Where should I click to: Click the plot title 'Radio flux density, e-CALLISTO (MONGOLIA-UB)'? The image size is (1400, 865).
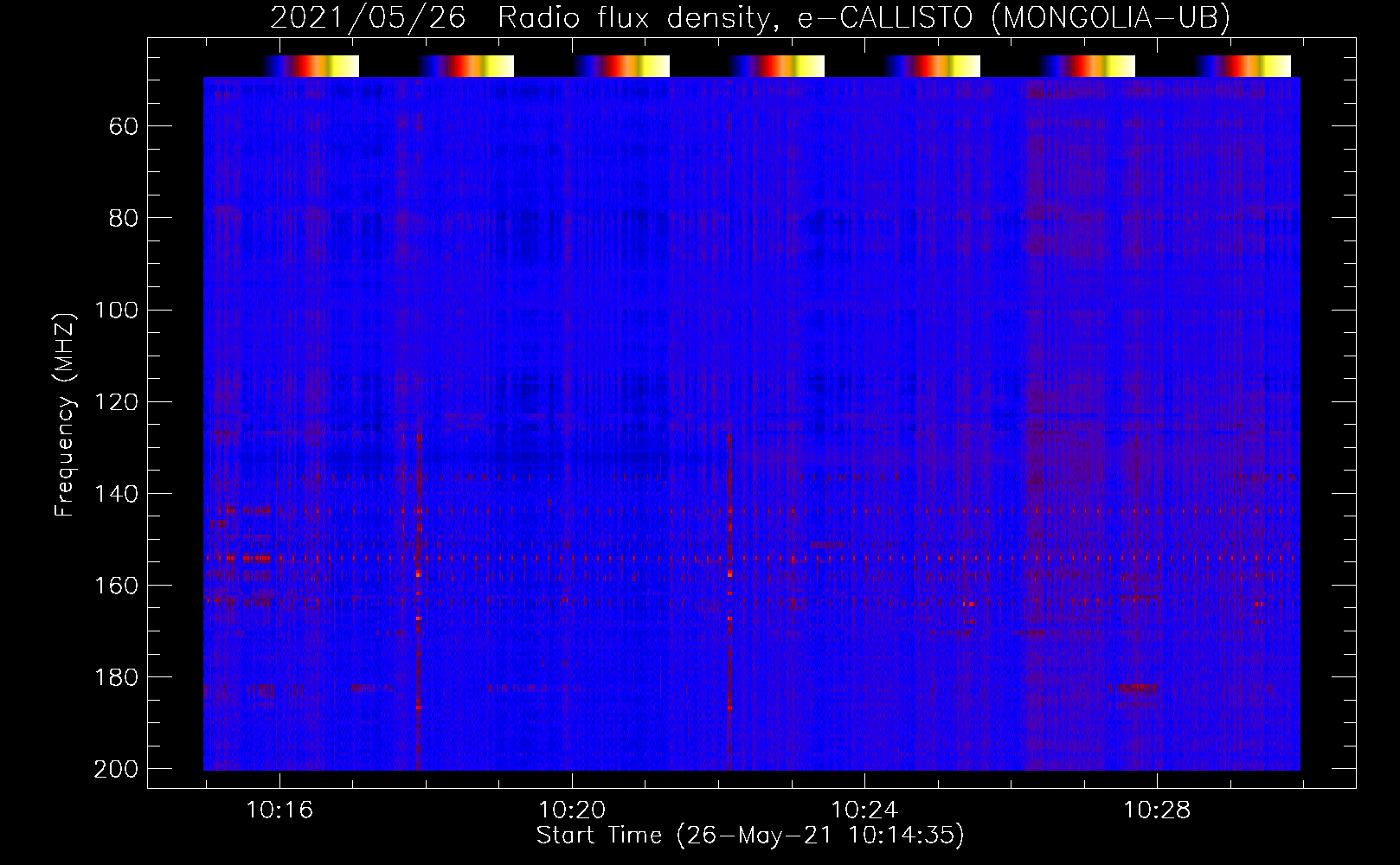tap(864, 17)
